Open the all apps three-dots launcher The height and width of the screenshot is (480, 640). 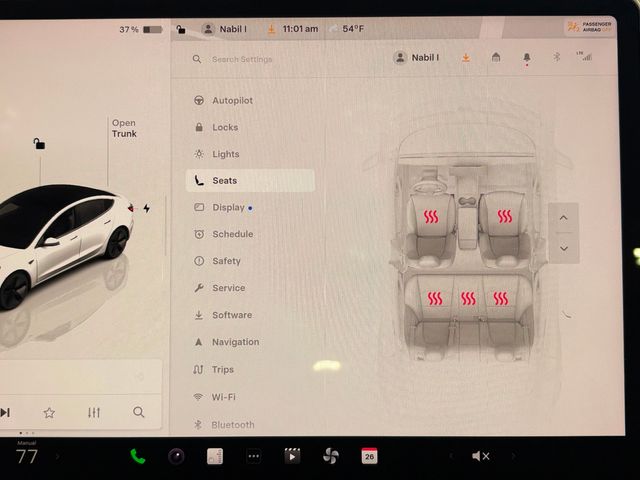[x=254, y=456]
